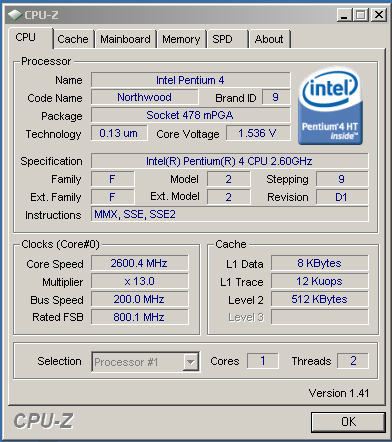This screenshot has height=442, width=392.
Task: Click the Intel Pentium 4 HT logo
Action: click(330, 106)
